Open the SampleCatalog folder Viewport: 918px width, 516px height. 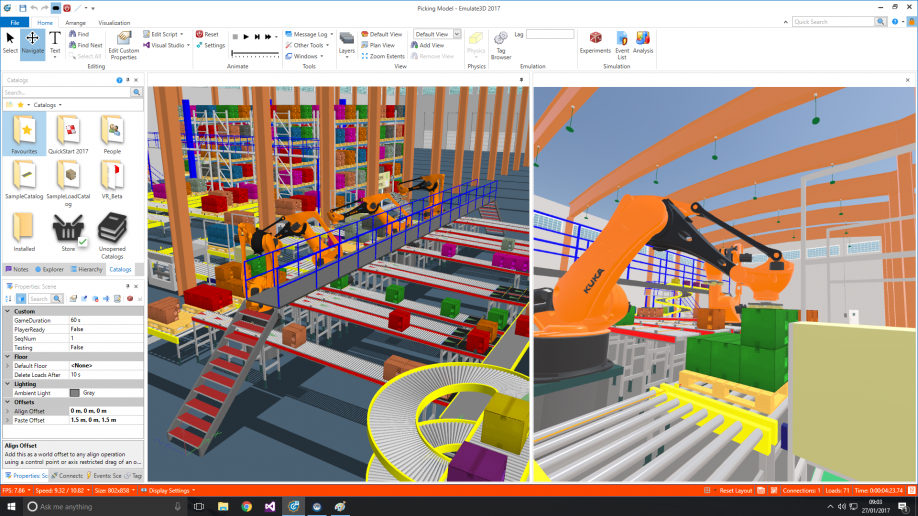coord(25,179)
